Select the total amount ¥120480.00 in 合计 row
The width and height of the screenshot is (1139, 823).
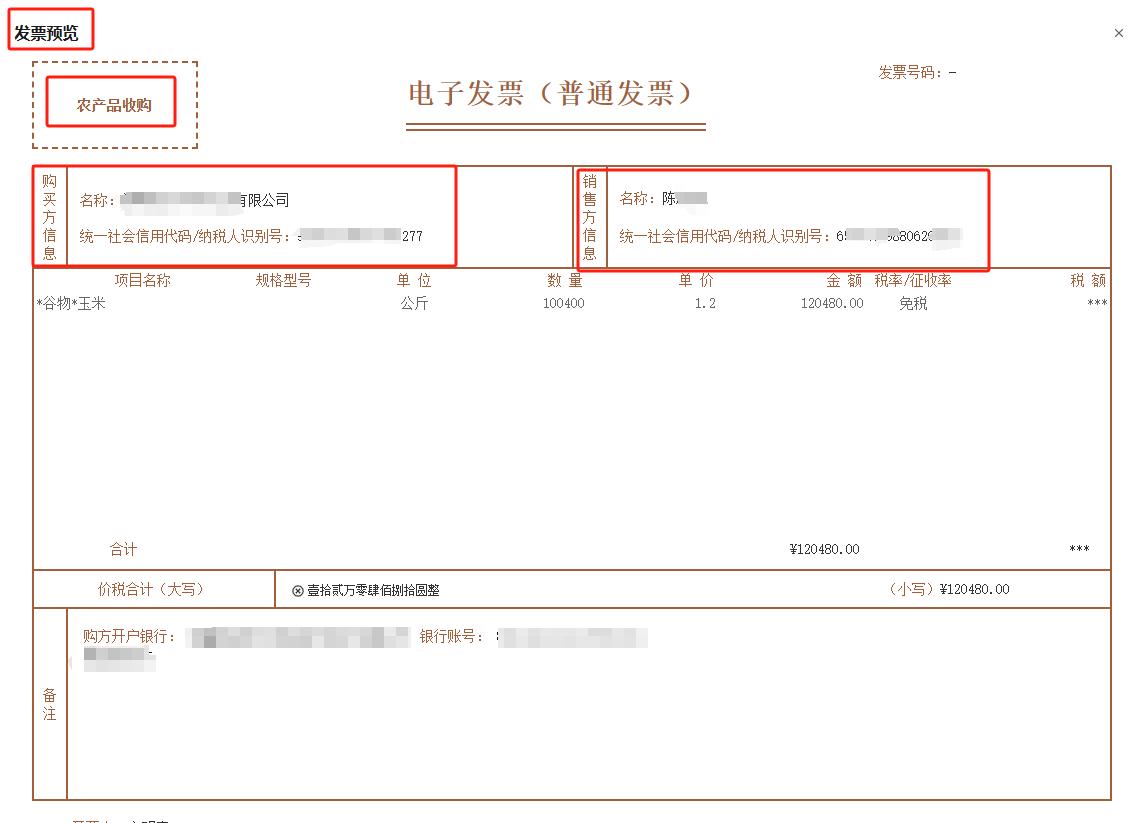pos(824,550)
